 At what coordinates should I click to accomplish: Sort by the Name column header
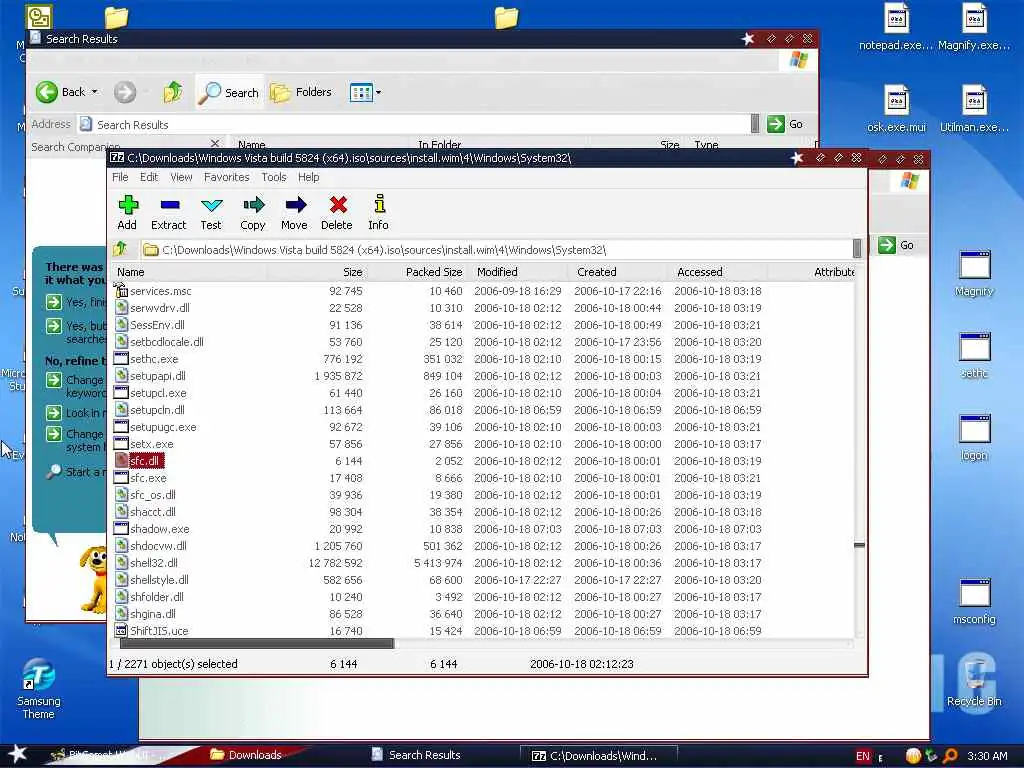[189, 272]
